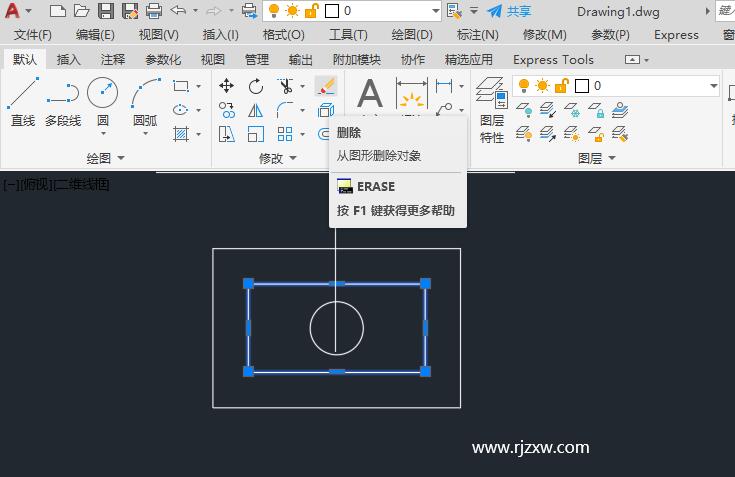The height and width of the screenshot is (477, 735).
Task: Toggle the sun icon in quick access layer box
Action: (292, 11)
